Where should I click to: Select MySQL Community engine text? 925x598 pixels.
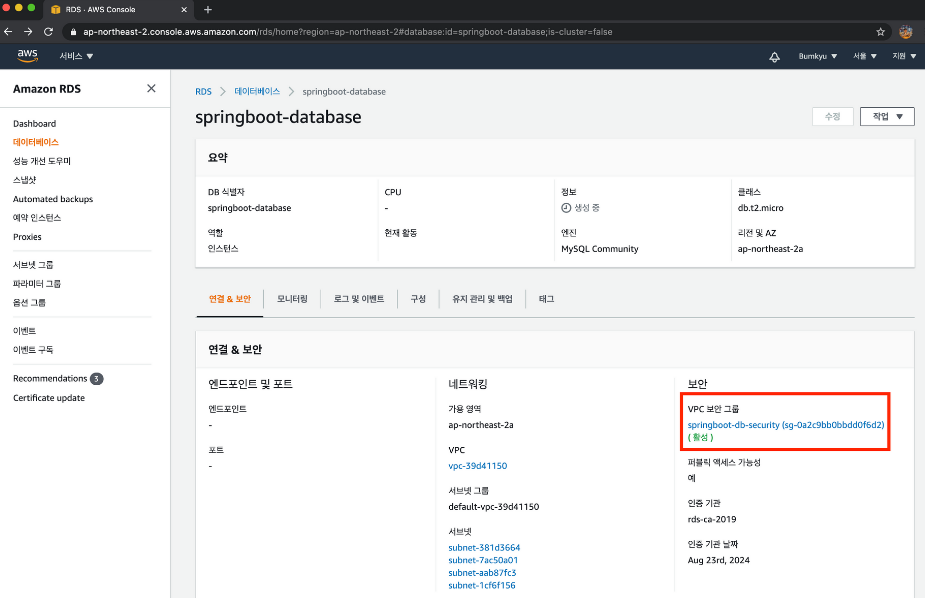(600, 249)
